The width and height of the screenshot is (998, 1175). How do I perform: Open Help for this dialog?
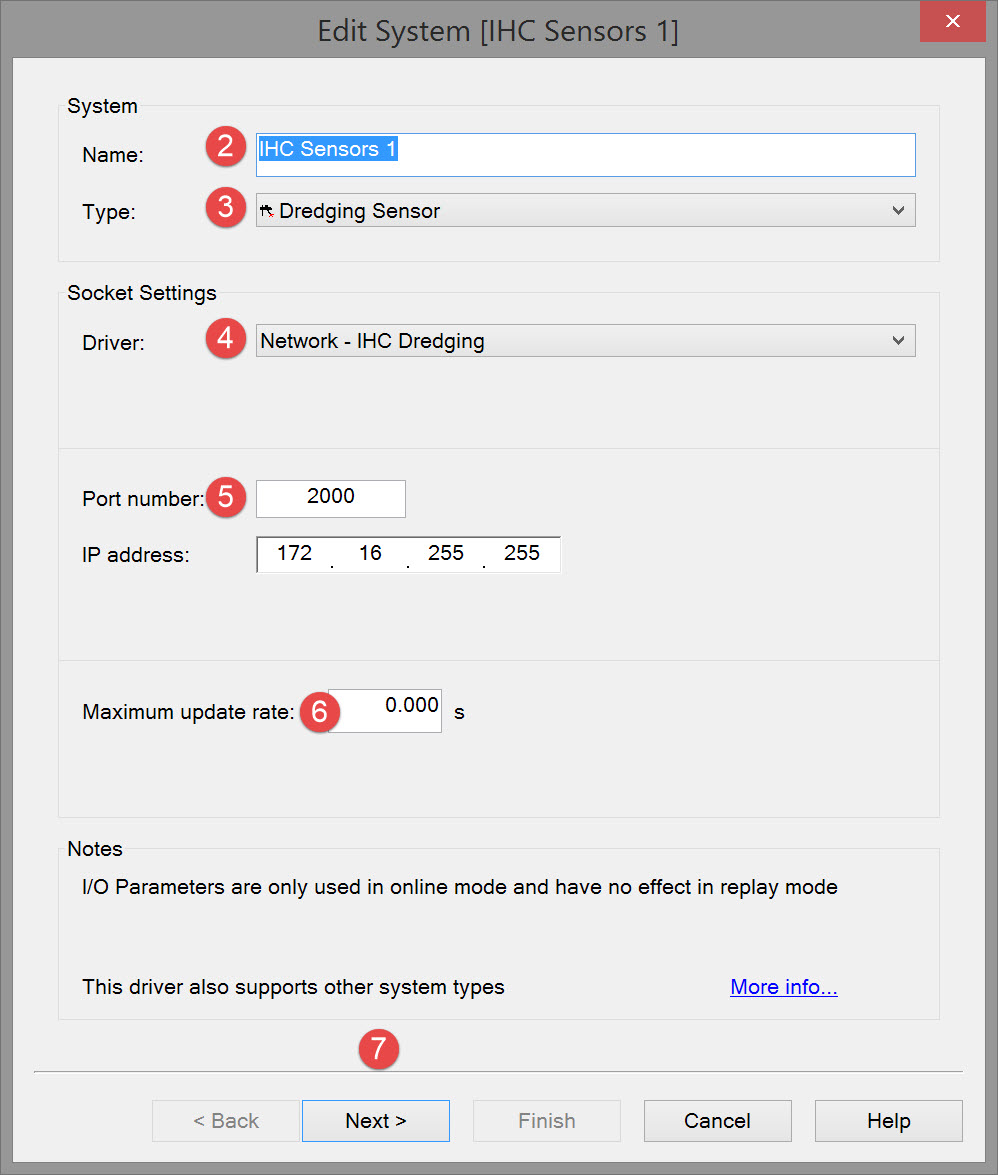point(888,1121)
